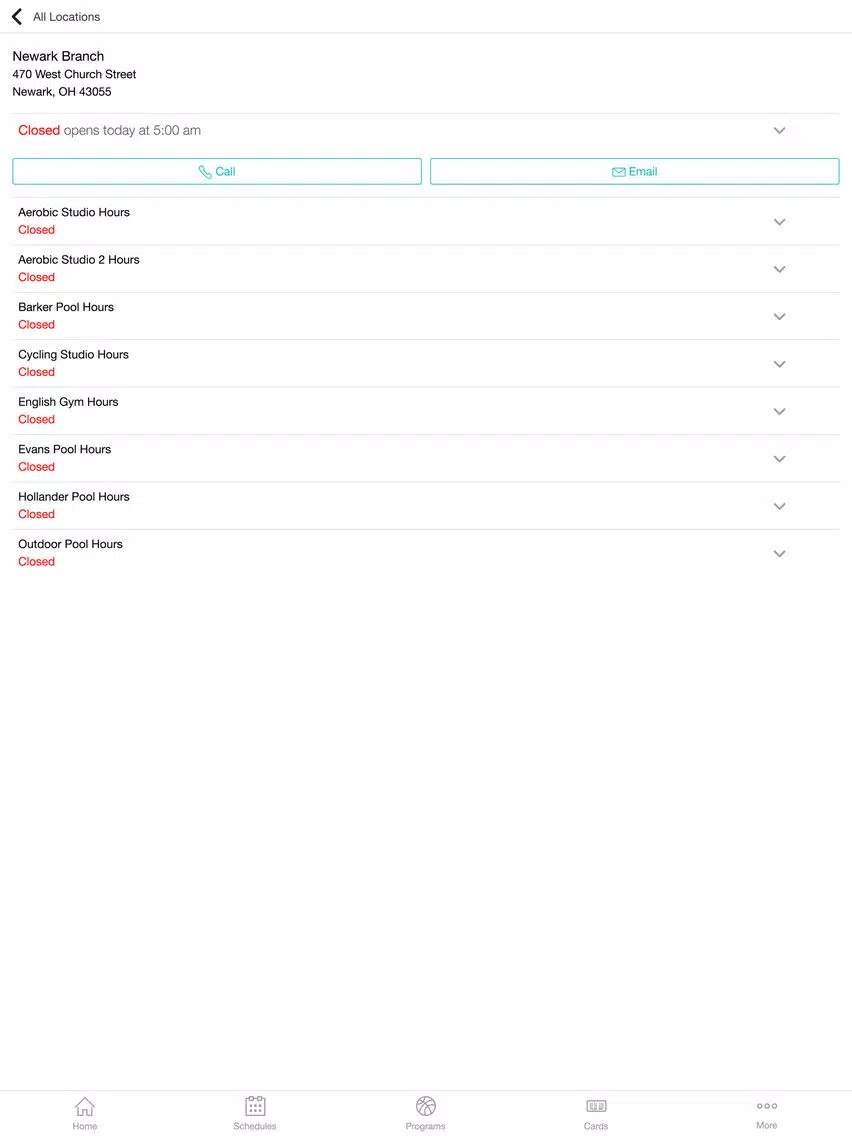Select the 'Cycling Studio Hours' label

[73, 354]
